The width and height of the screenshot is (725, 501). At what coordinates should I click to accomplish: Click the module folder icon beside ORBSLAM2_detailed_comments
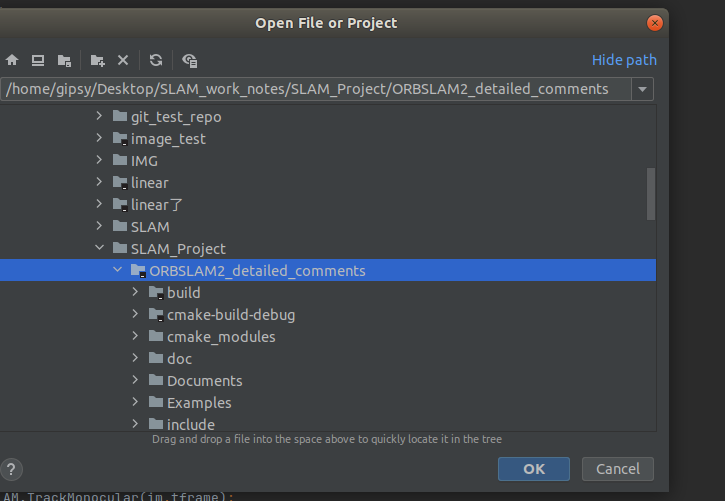[138, 270]
